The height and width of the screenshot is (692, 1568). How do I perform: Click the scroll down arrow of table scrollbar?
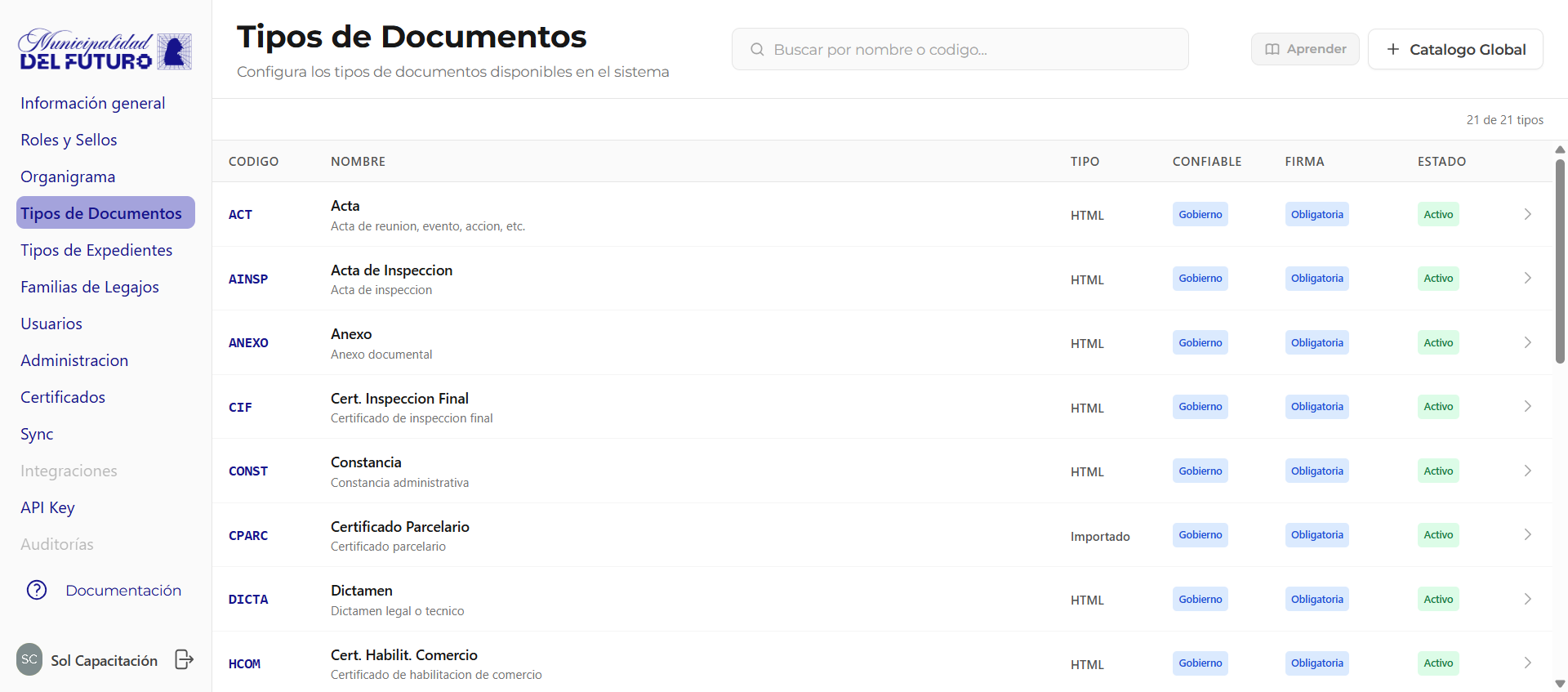(x=1560, y=684)
